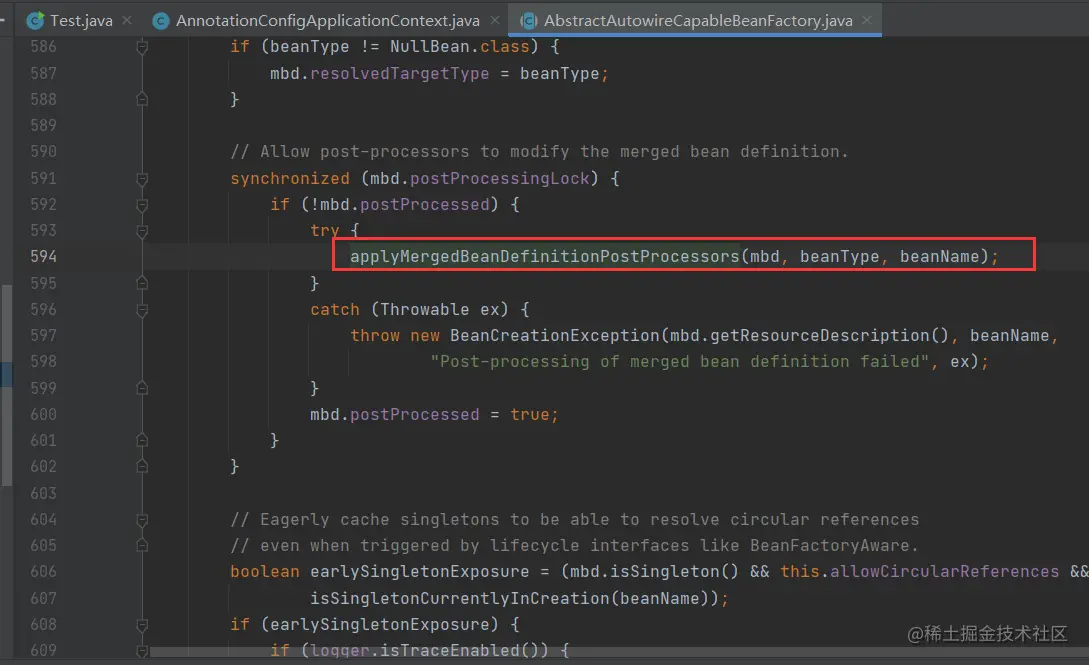Collapse the catch block at line 596
This screenshot has width=1089, height=665.
coord(142,310)
